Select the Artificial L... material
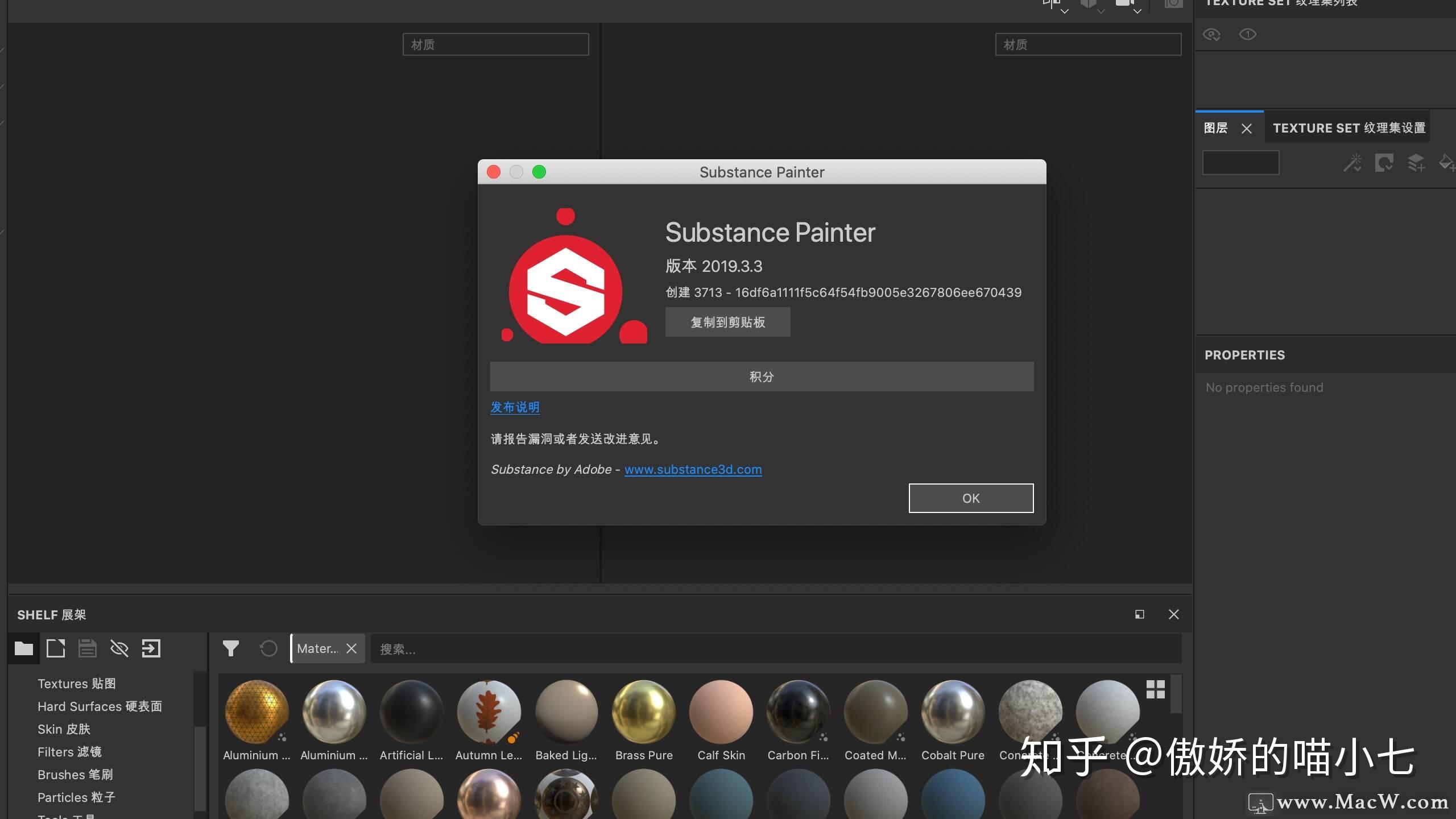The width and height of the screenshot is (1456, 819). tap(411, 712)
